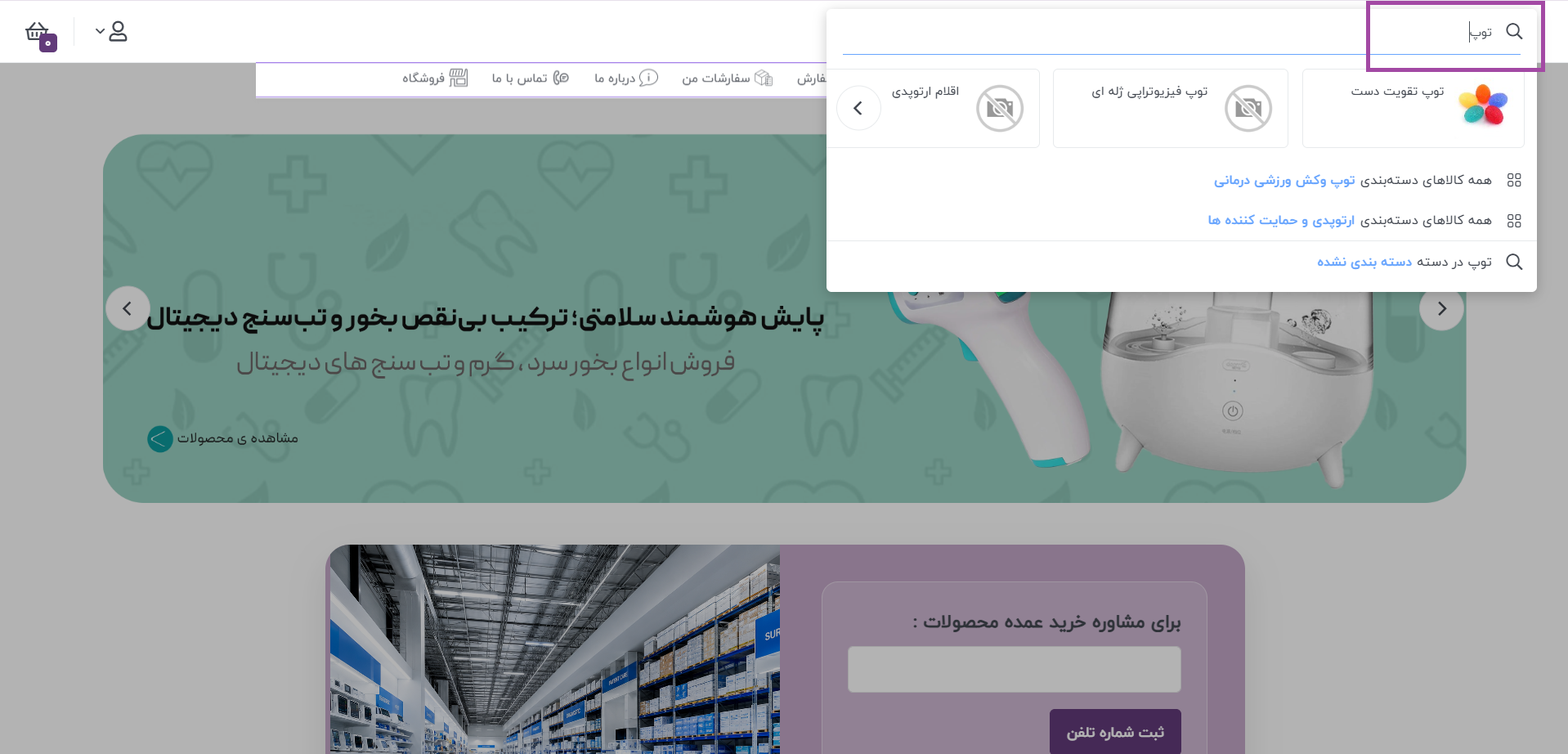1568x754 pixels.
Task: Click the orders package icon
Action: (x=764, y=78)
